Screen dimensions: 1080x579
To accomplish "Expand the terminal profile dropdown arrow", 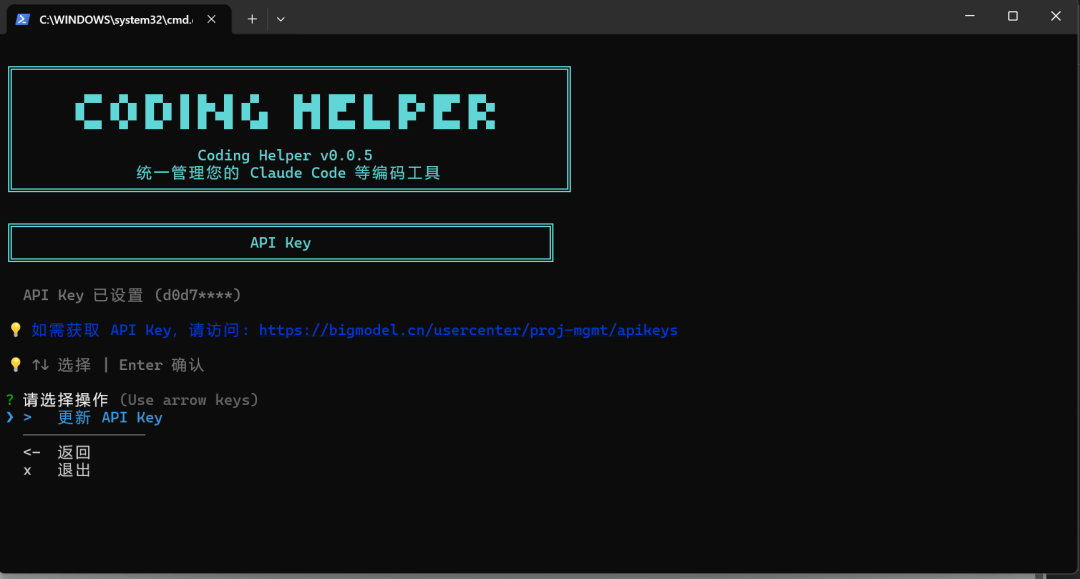I will point(280,19).
